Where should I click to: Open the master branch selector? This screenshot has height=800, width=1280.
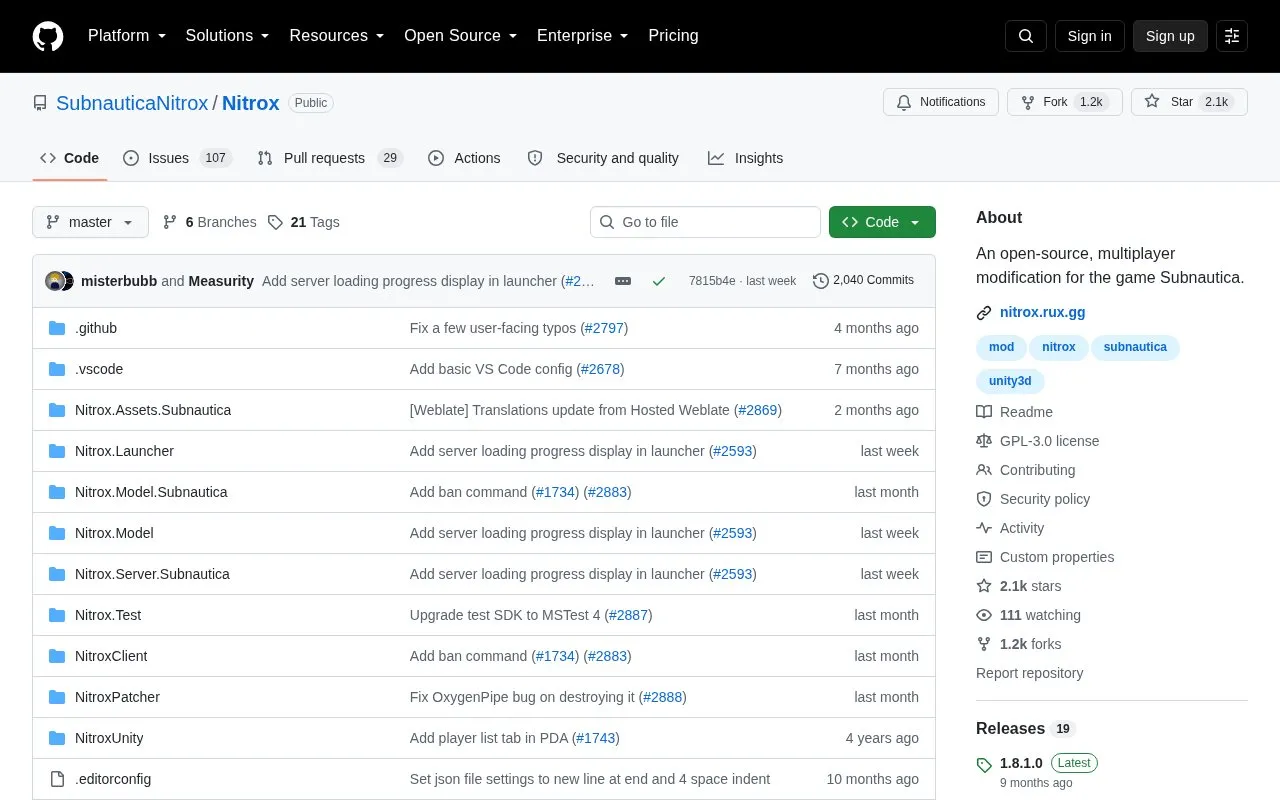pyautogui.click(x=90, y=222)
